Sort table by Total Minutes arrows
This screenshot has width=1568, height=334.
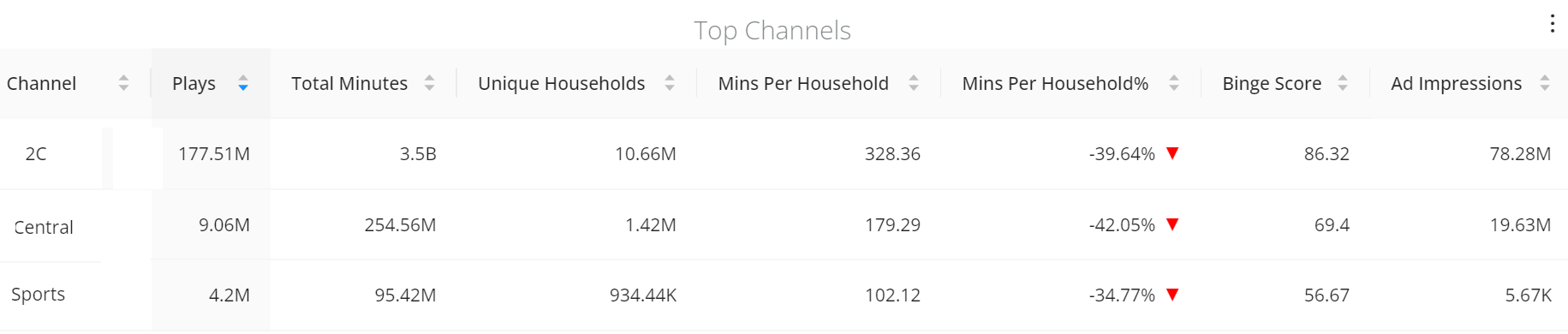(x=429, y=83)
